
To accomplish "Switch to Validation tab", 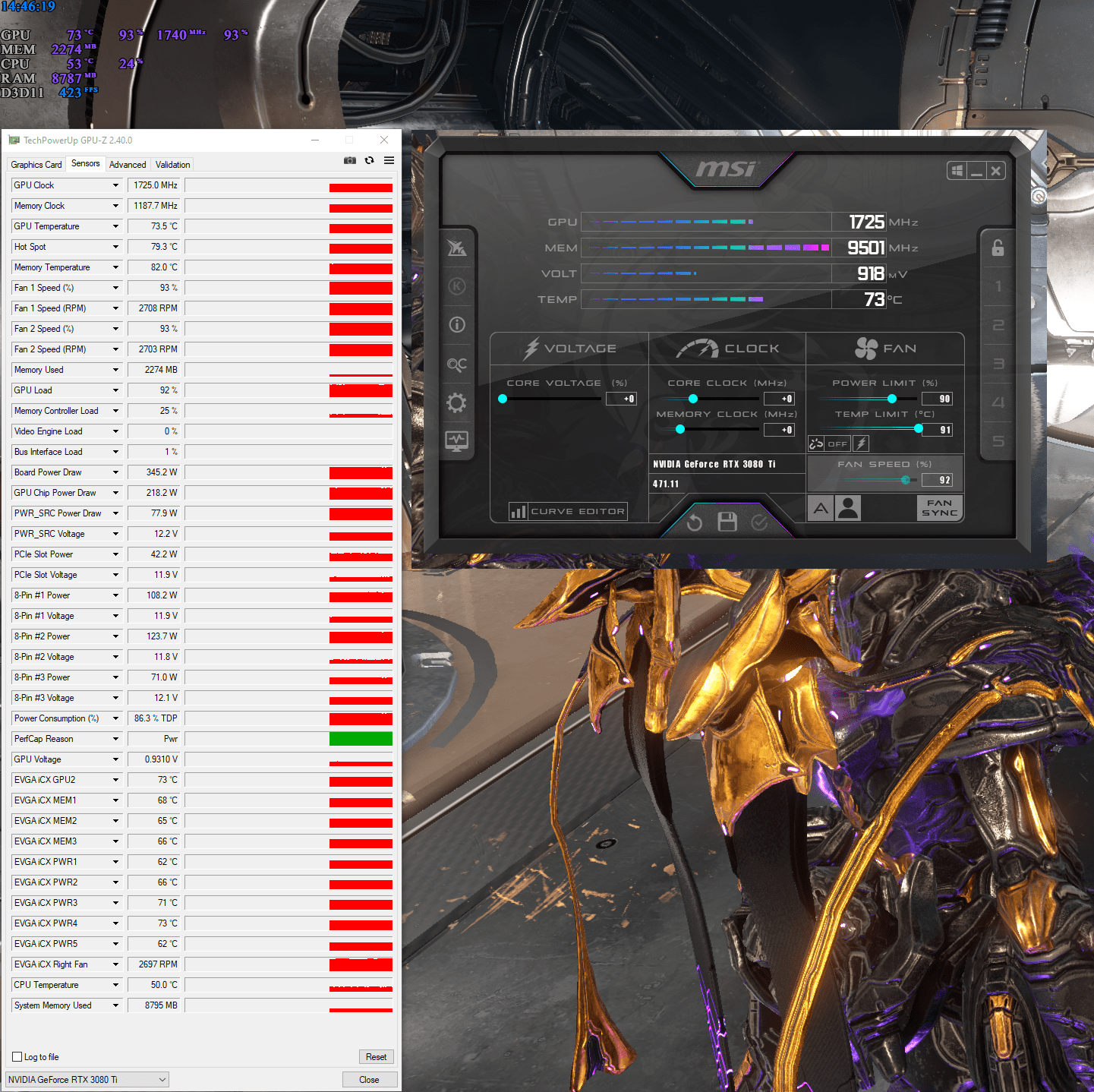I will [x=173, y=165].
